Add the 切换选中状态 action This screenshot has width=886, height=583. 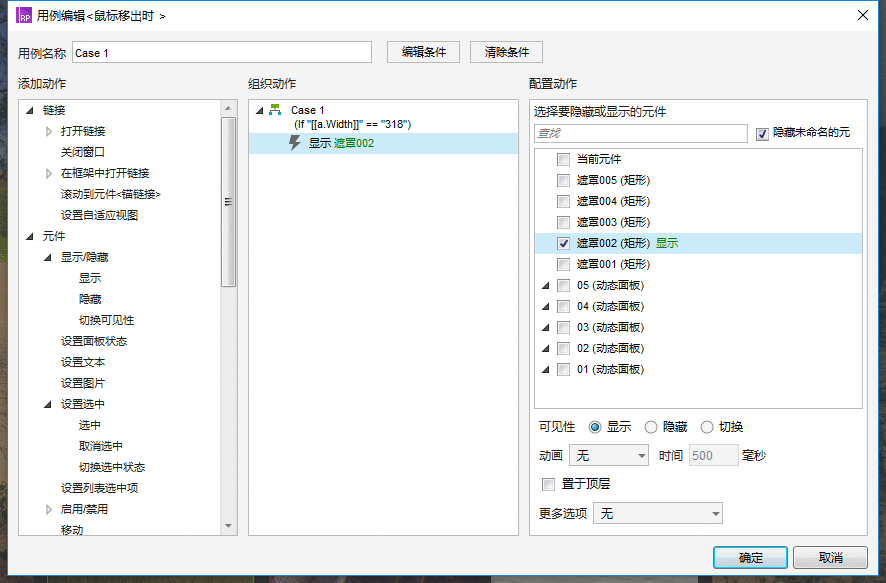point(112,467)
